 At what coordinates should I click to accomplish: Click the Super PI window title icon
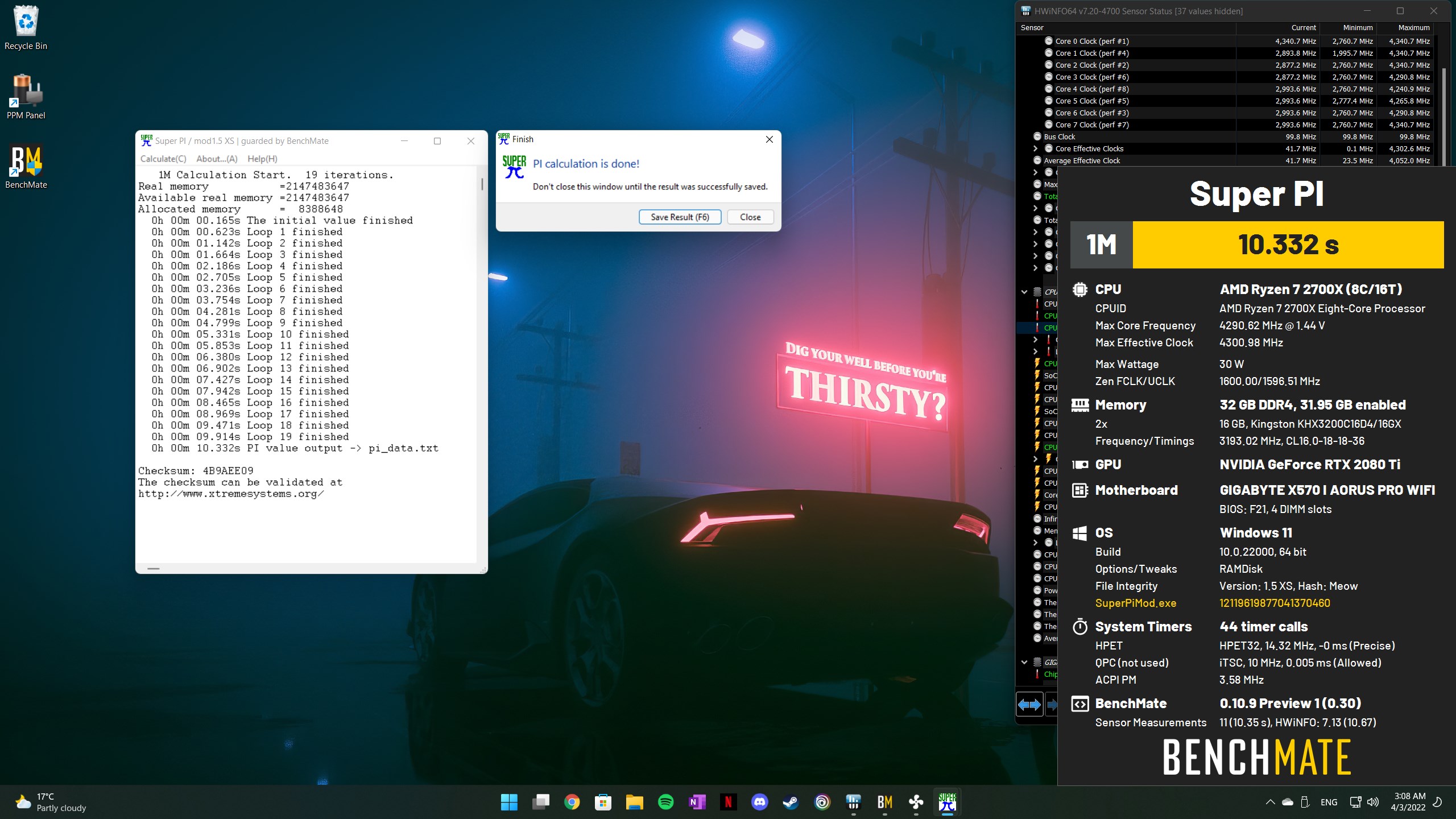pos(146,140)
